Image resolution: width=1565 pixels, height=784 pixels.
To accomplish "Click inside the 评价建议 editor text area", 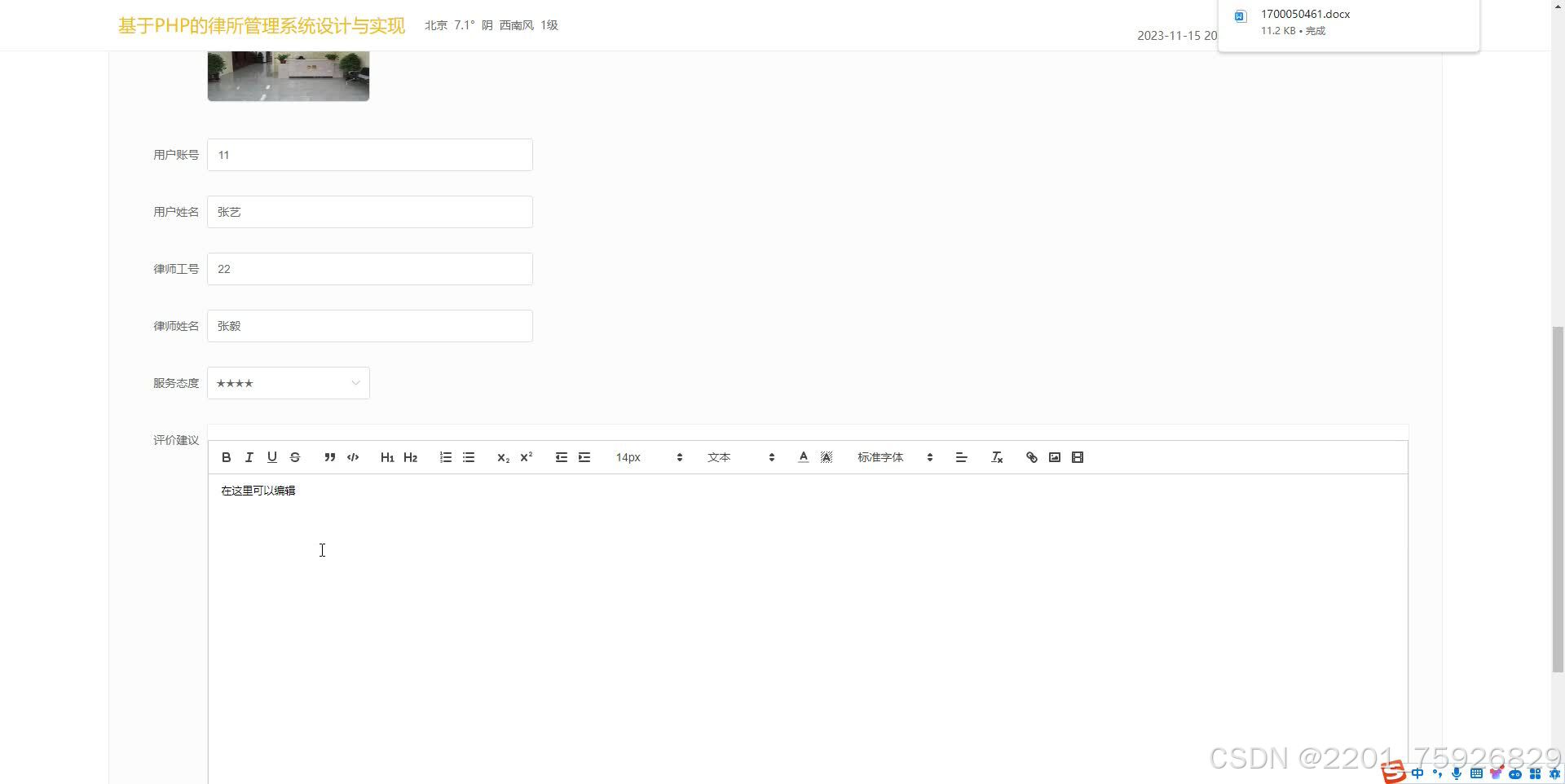I will point(808,628).
